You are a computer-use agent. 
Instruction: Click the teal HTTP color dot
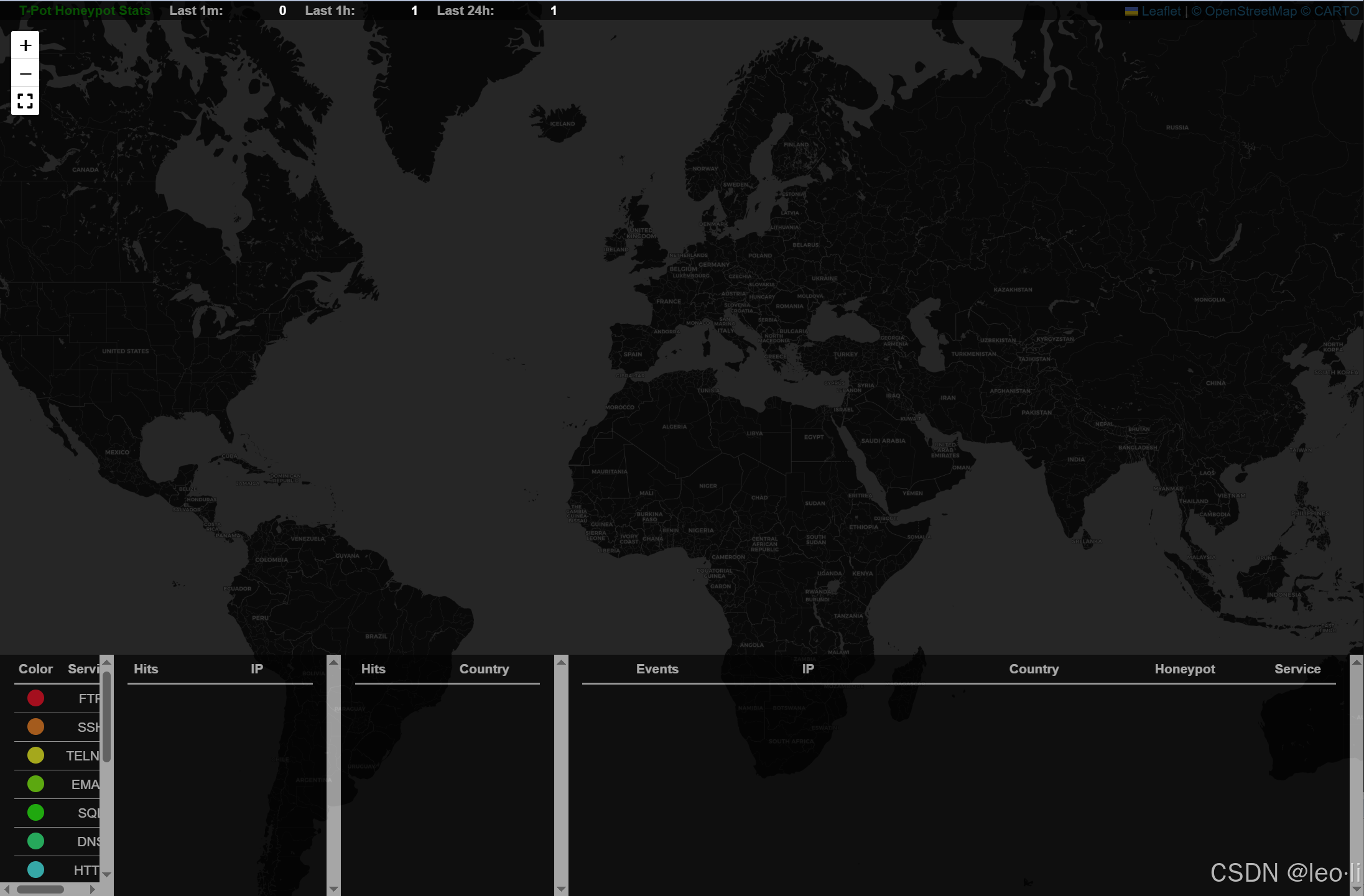click(x=36, y=869)
